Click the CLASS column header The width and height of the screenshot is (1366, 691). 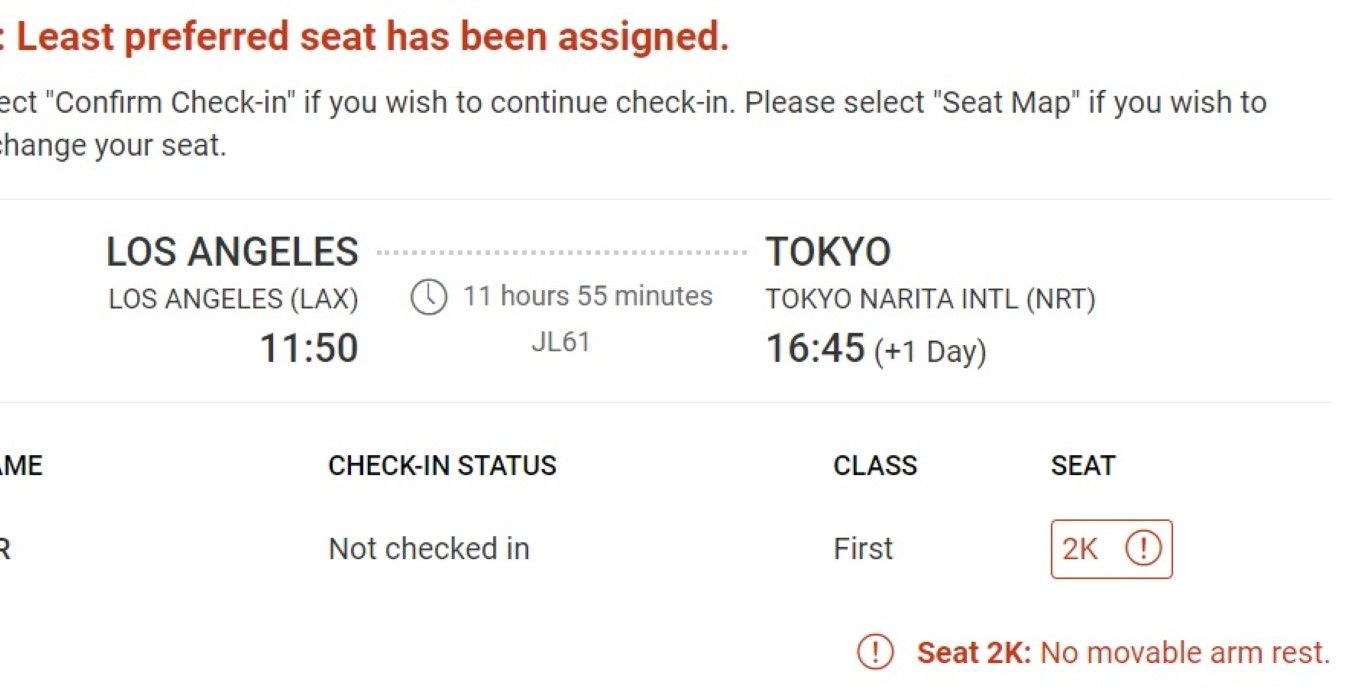click(x=875, y=465)
